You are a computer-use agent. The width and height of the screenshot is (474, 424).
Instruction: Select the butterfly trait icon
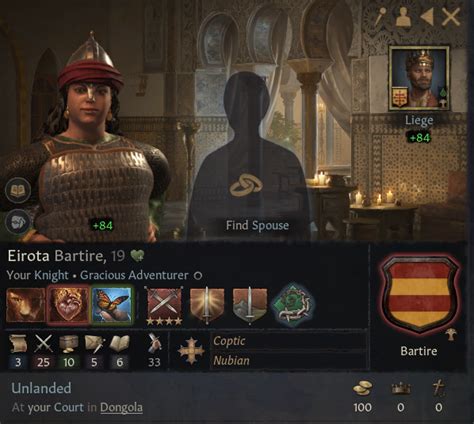tap(112, 305)
